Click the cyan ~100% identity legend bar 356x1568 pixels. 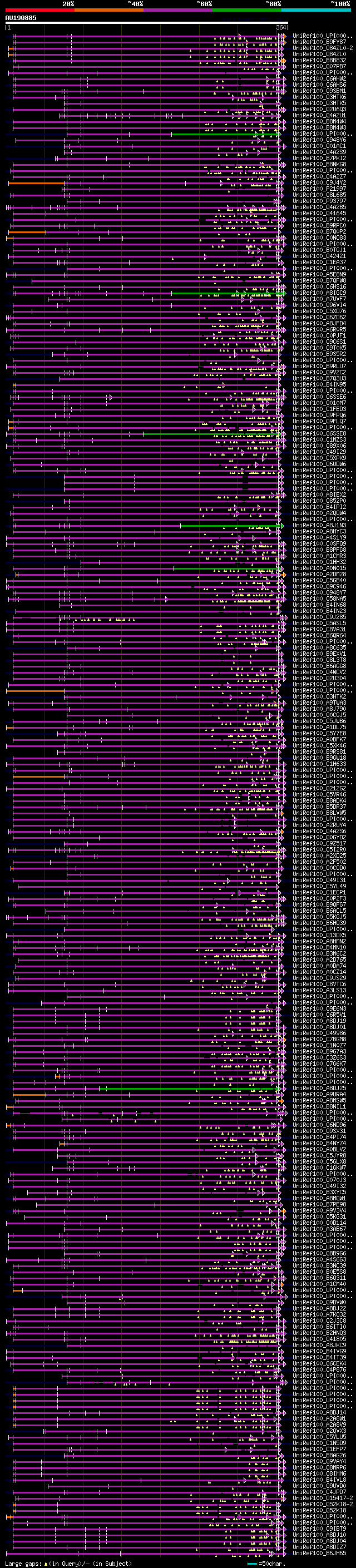(x=316, y=10)
